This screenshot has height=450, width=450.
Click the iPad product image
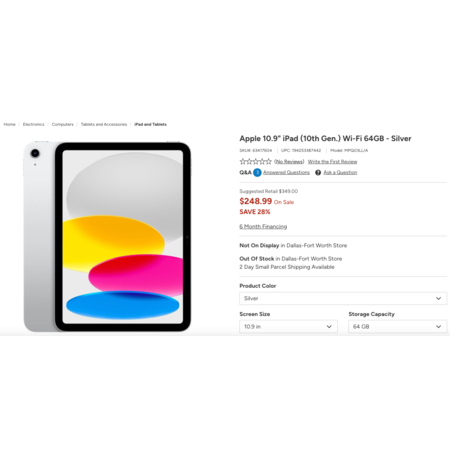(107, 237)
